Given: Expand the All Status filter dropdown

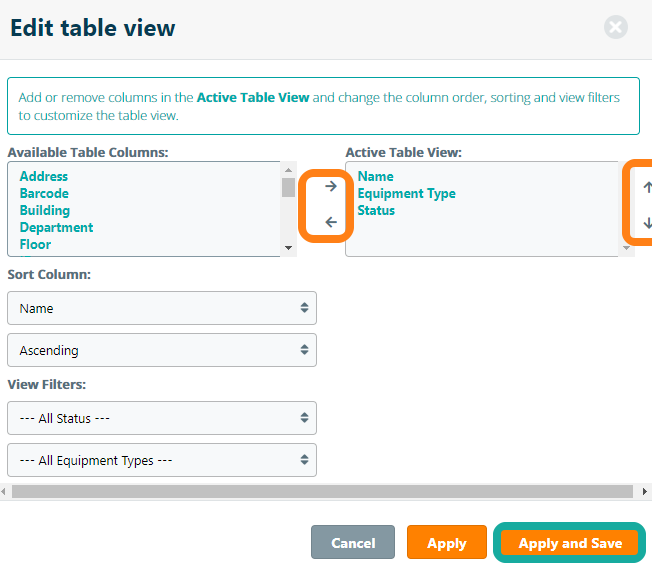Looking at the screenshot, I should [x=162, y=419].
